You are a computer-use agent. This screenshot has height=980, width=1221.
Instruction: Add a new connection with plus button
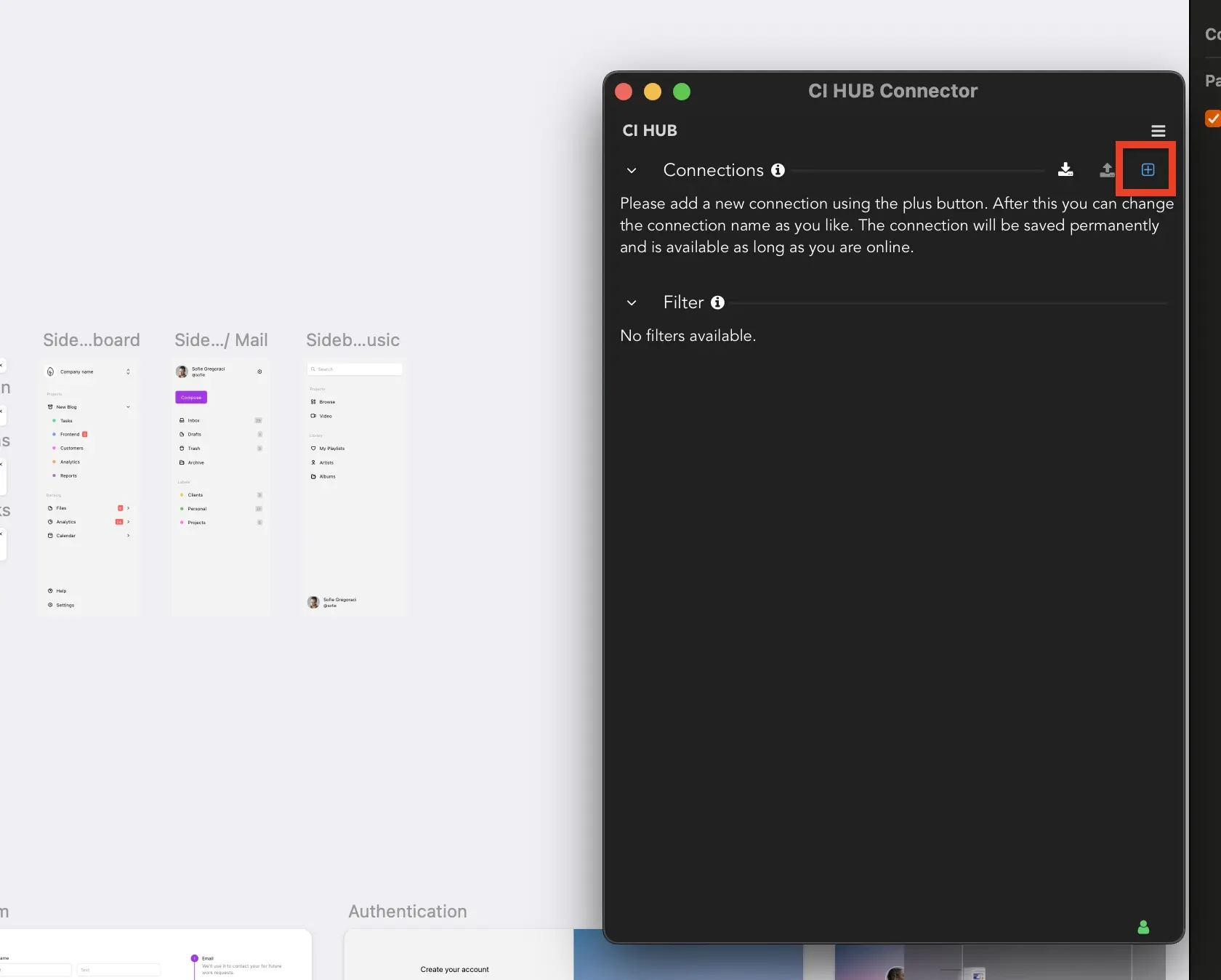click(x=1148, y=169)
